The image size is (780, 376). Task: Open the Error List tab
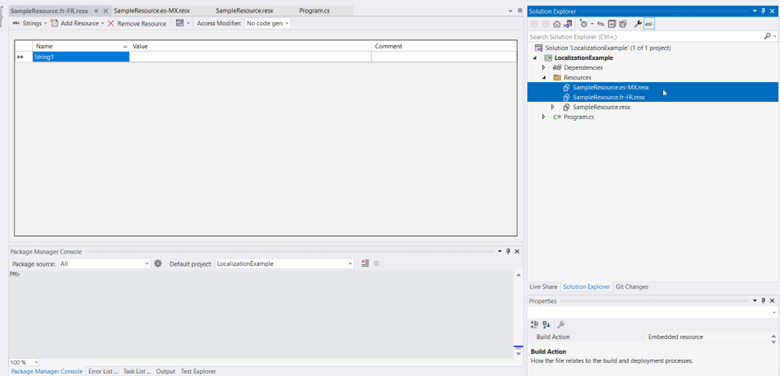[103, 372]
